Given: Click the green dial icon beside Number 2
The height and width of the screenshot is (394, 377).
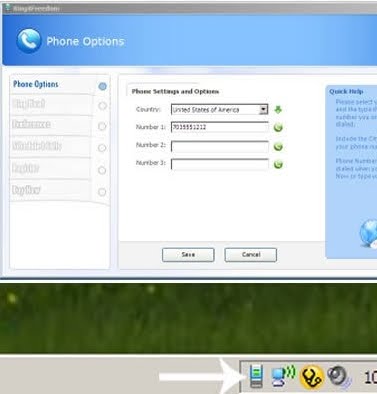Looking at the screenshot, I should [278, 147].
